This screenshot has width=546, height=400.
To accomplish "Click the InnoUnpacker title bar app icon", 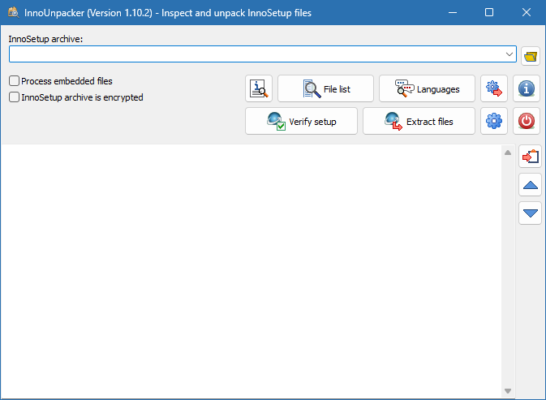I will pyautogui.click(x=13, y=13).
